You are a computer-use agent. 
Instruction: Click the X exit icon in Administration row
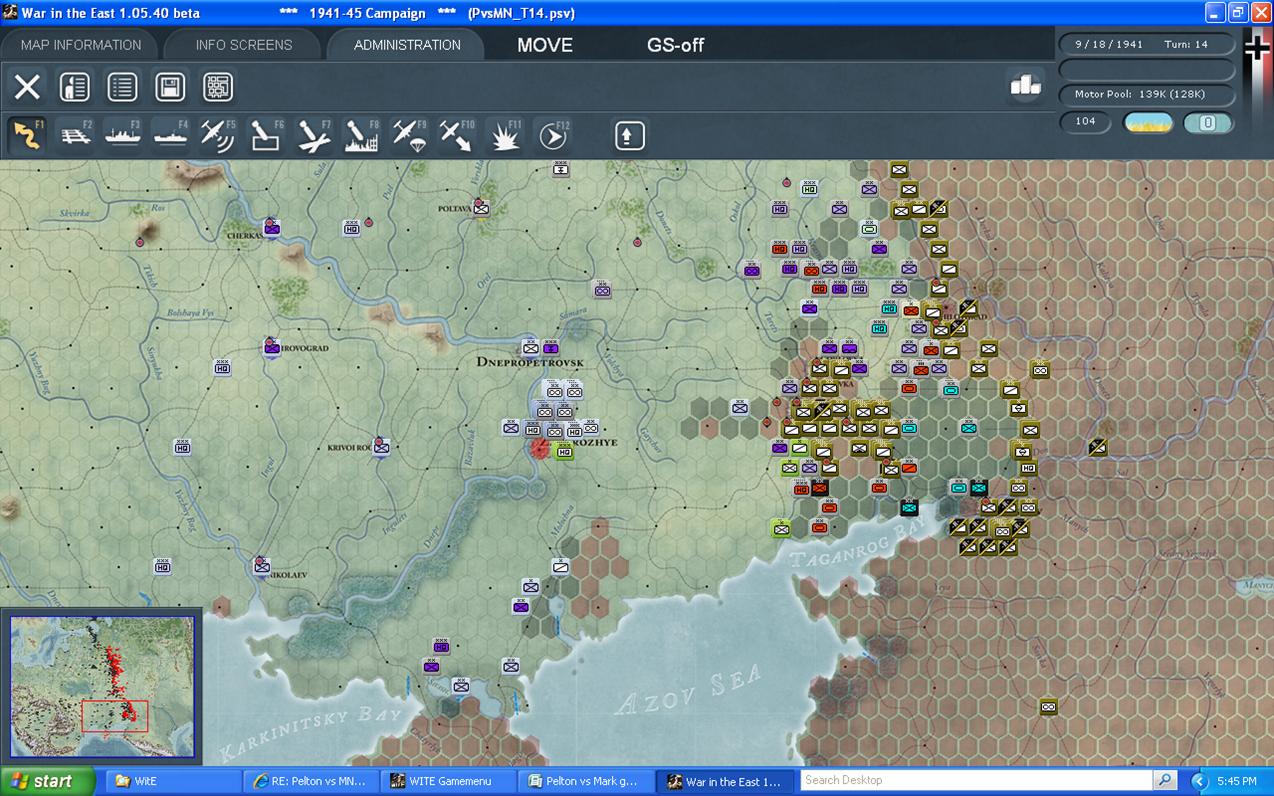[27, 87]
